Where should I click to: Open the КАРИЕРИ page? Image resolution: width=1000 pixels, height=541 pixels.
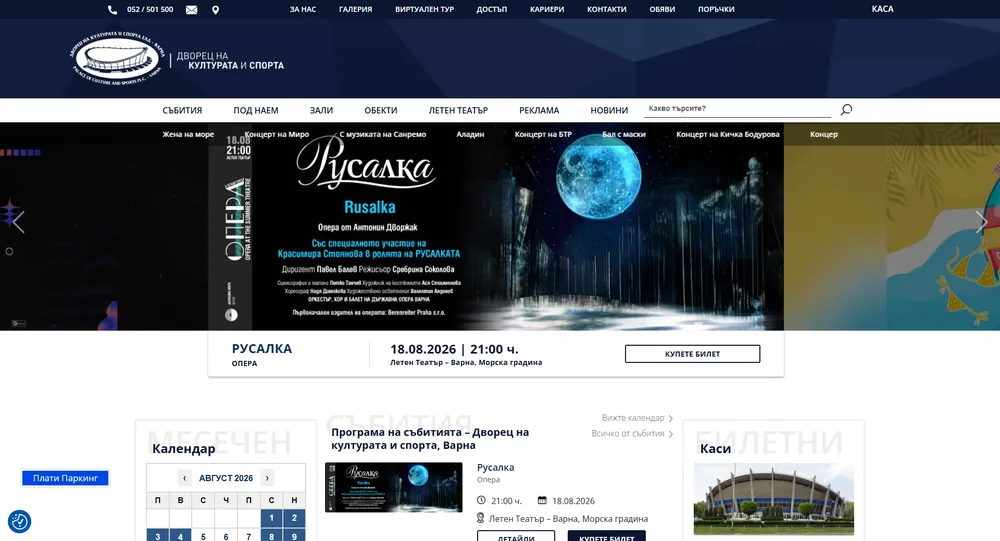tap(547, 10)
